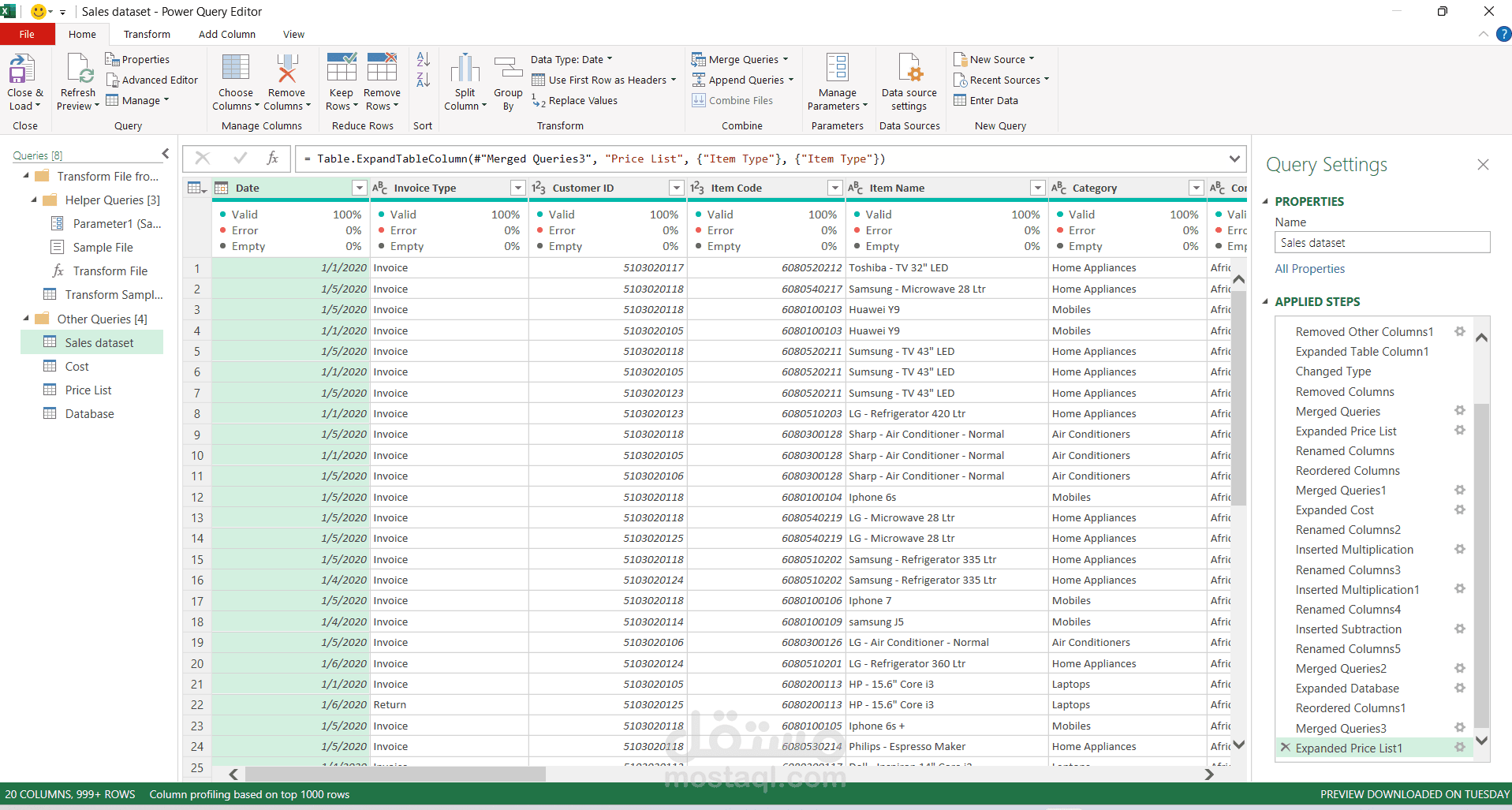Collapse the Other Queries group
The height and width of the screenshot is (810, 1512).
coord(26,319)
